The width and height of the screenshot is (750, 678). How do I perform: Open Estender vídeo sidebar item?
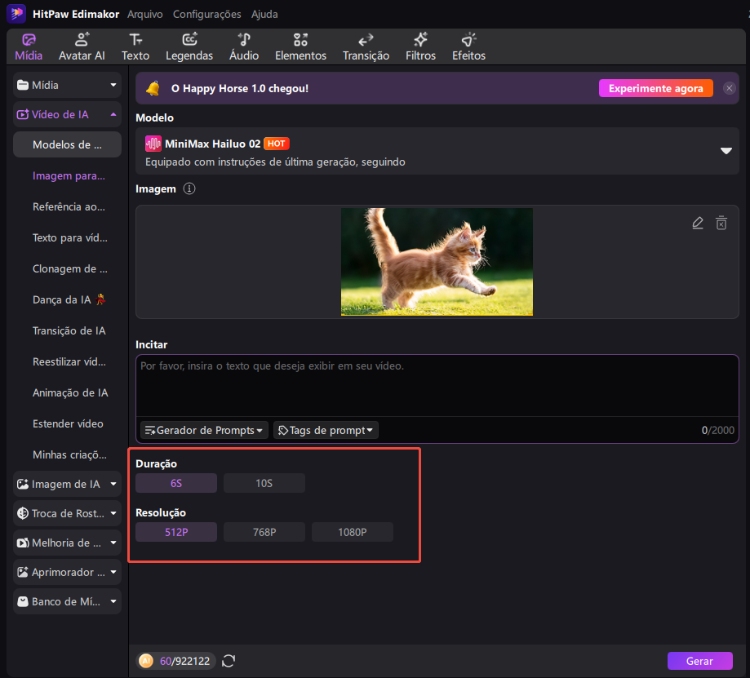click(x=67, y=424)
